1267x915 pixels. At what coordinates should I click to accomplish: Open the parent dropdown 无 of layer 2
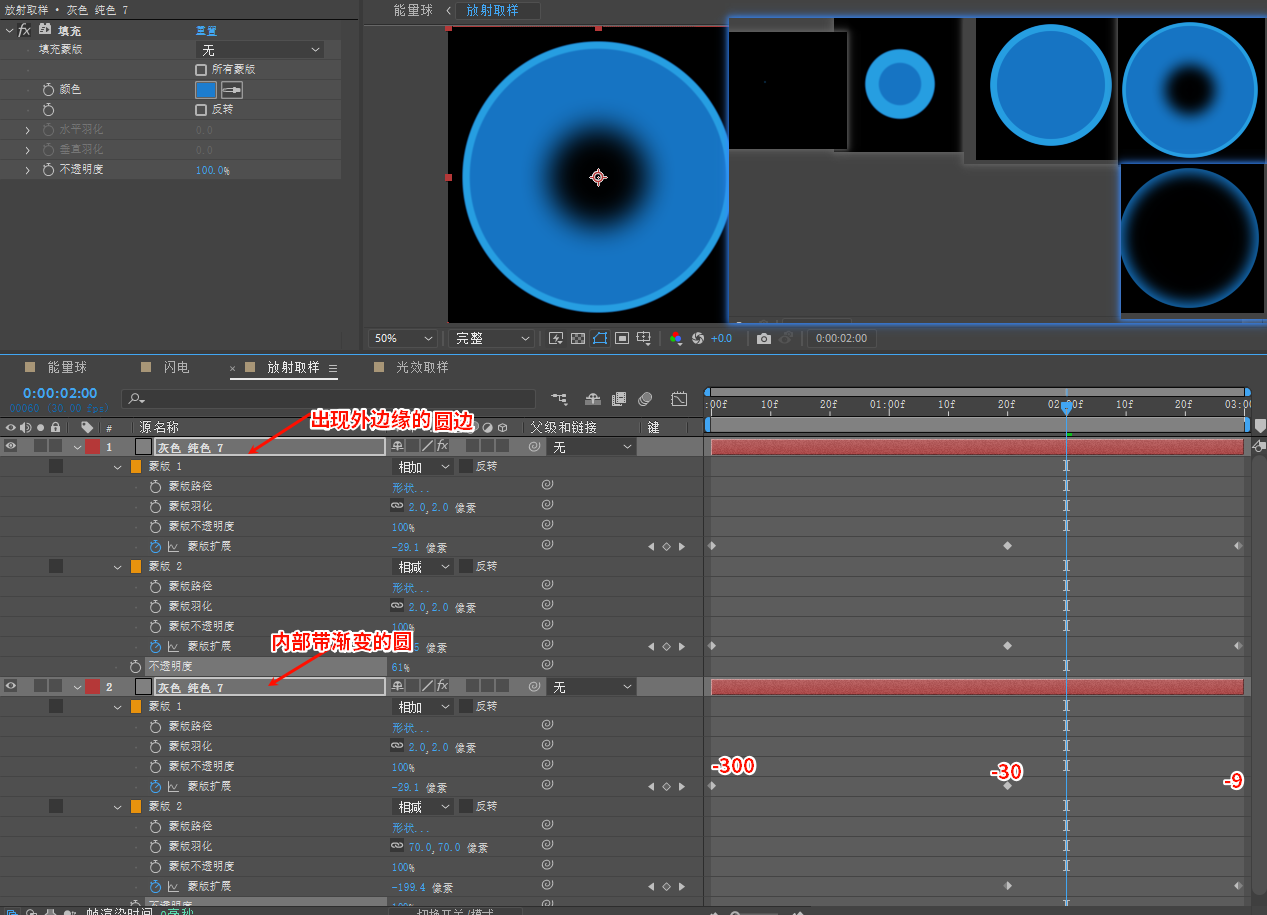point(592,687)
